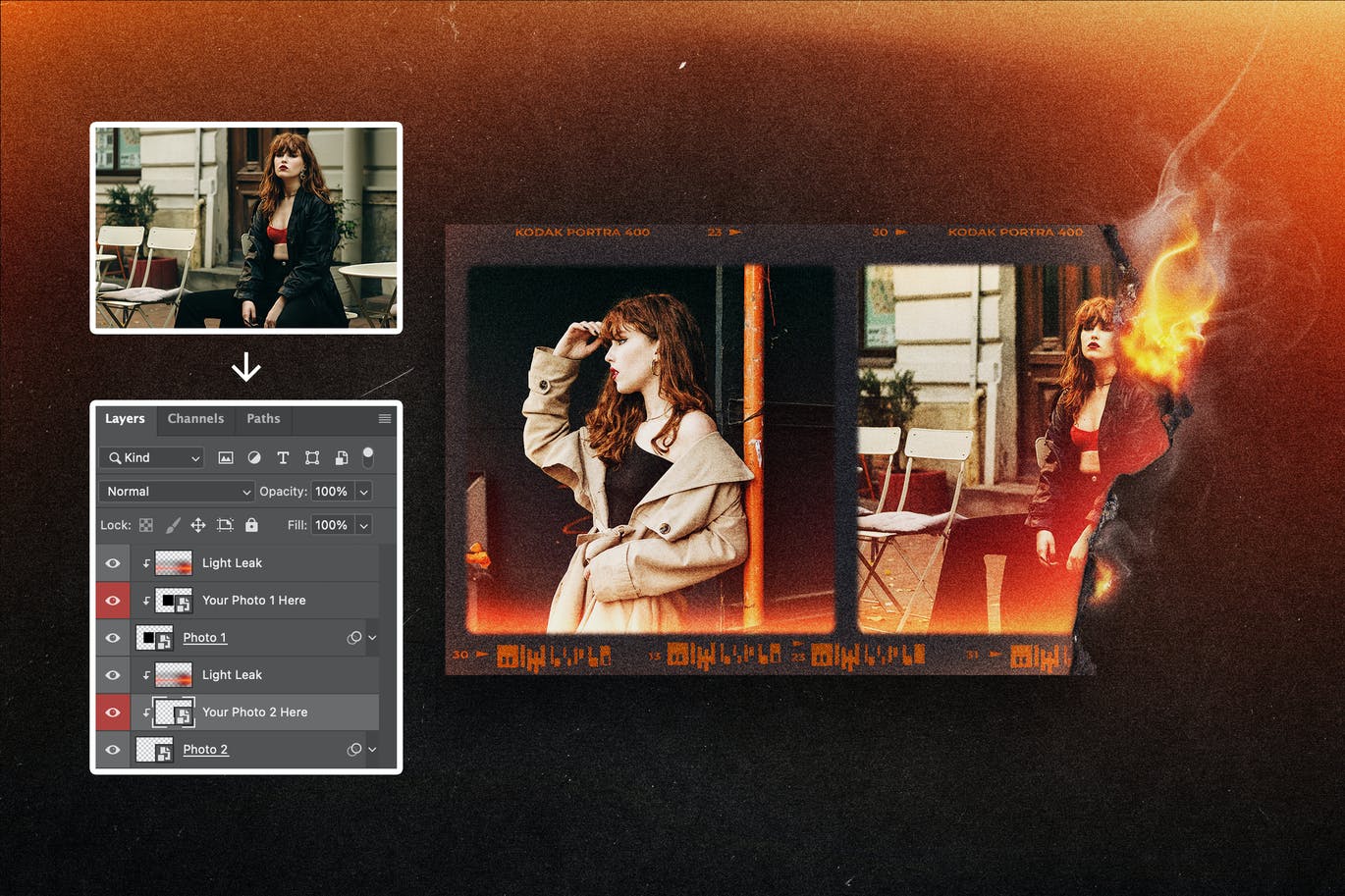Click the pixel layer filter icon
1345x896 pixels.
click(x=226, y=457)
